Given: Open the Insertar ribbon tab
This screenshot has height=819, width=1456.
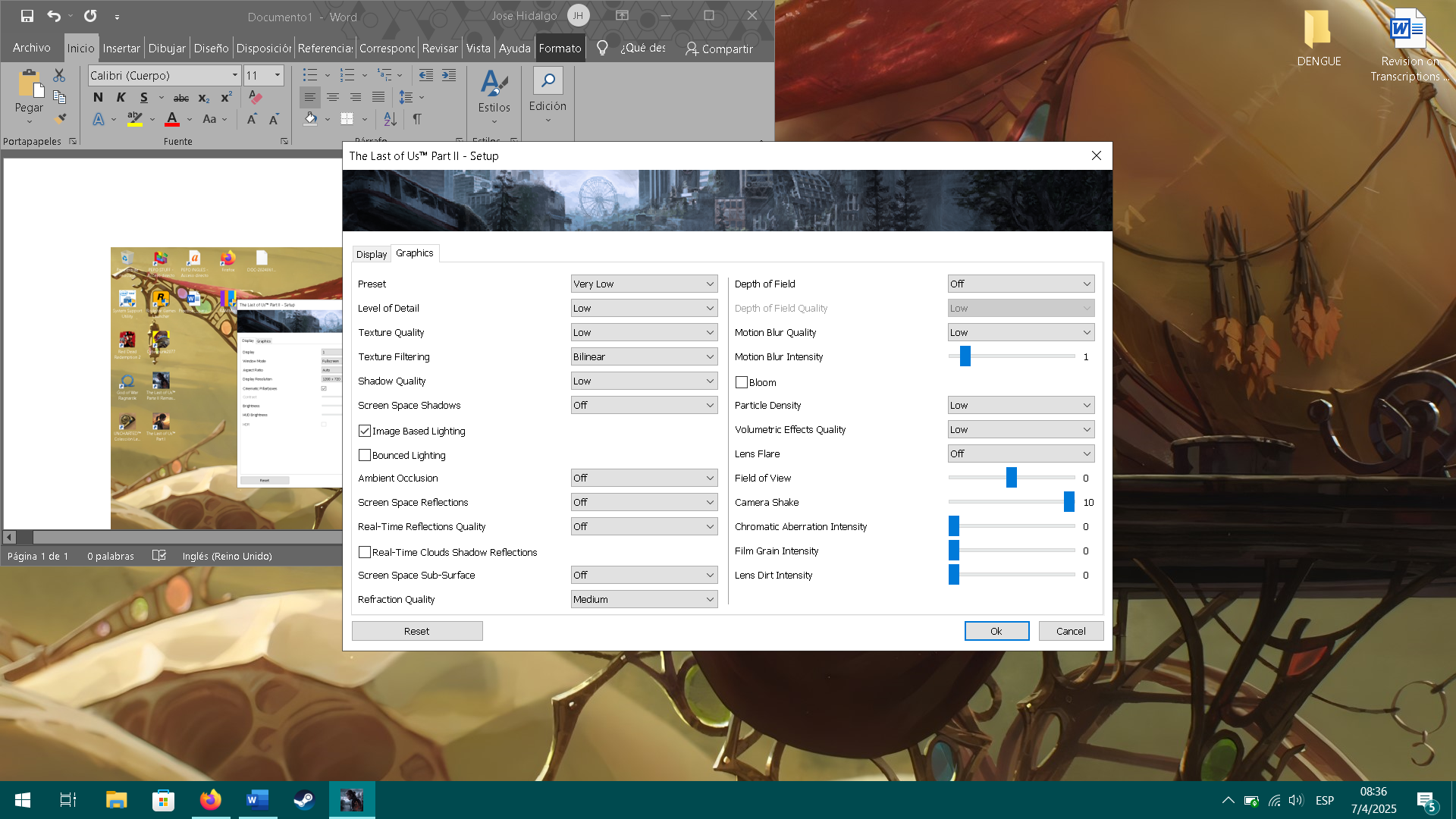Looking at the screenshot, I should coord(121,48).
